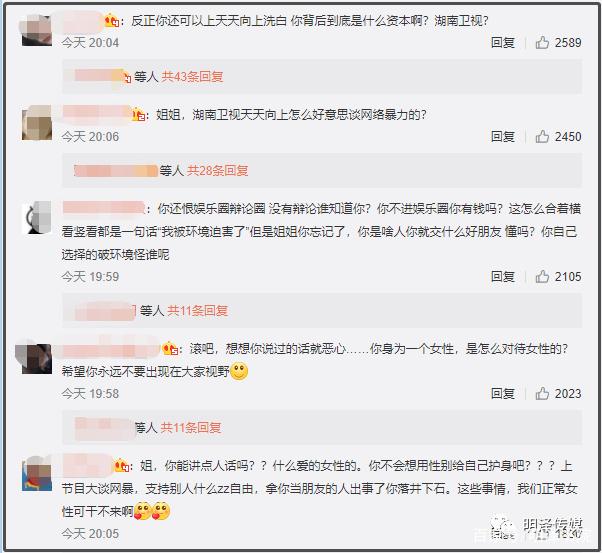Viewport: 602px width, 553px height.
Task: Like the comment with 2105 likes
Action: [542, 276]
